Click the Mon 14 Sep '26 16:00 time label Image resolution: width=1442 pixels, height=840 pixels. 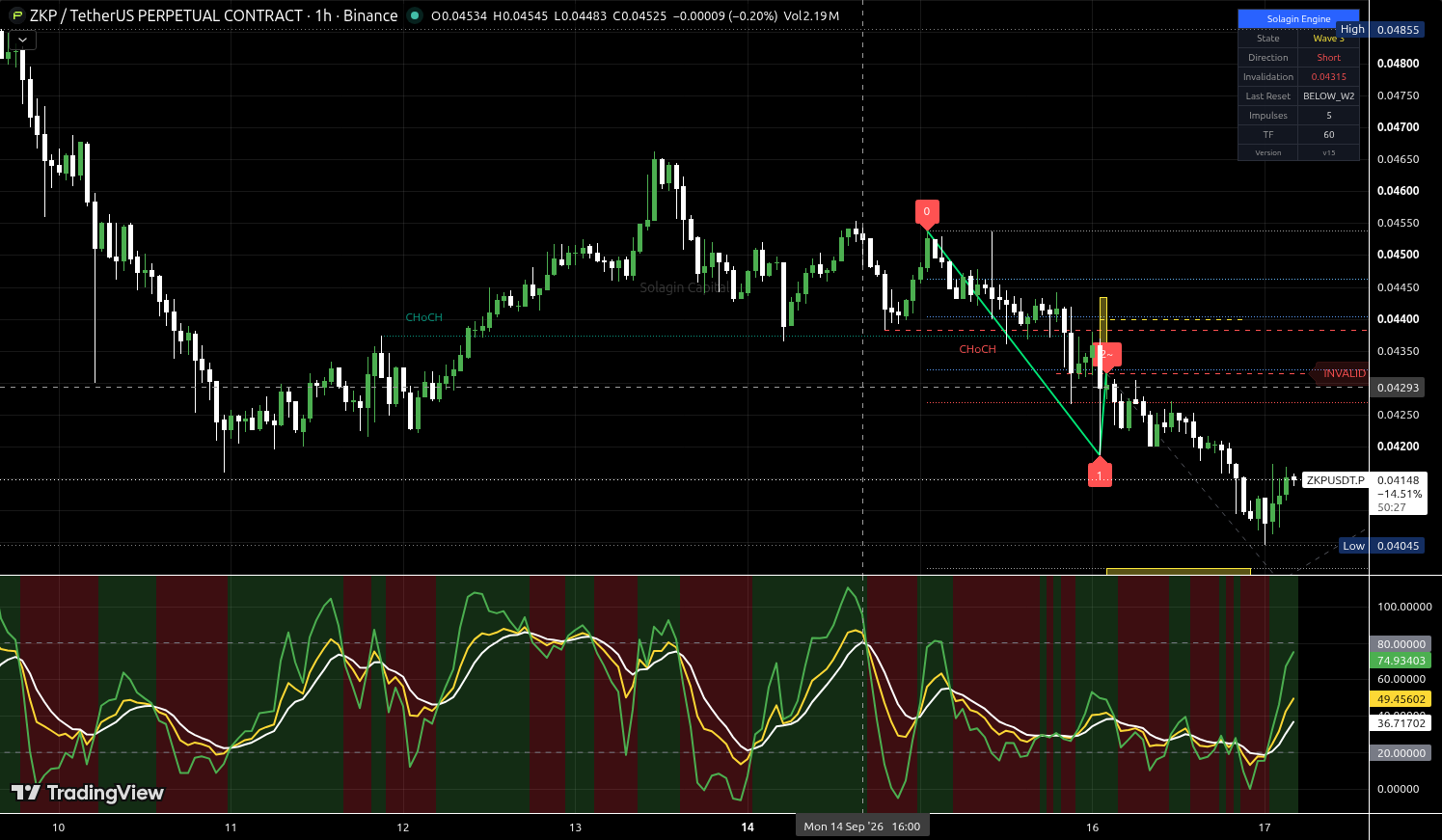tap(861, 826)
